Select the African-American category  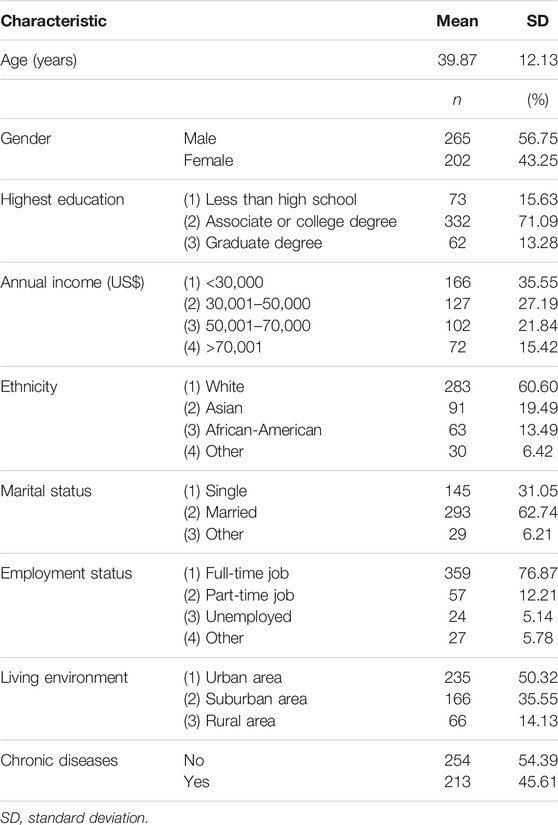tap(252, 430)
